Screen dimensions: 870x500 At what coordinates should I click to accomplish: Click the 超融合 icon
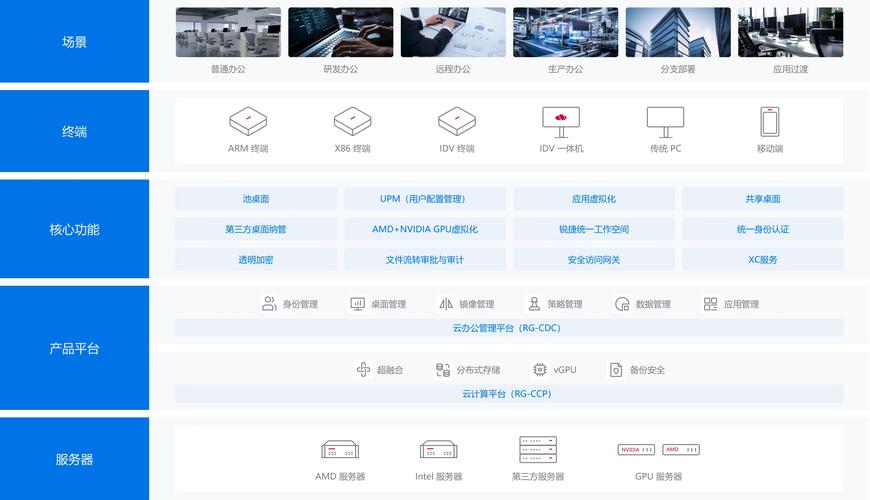tap(363, 370)
